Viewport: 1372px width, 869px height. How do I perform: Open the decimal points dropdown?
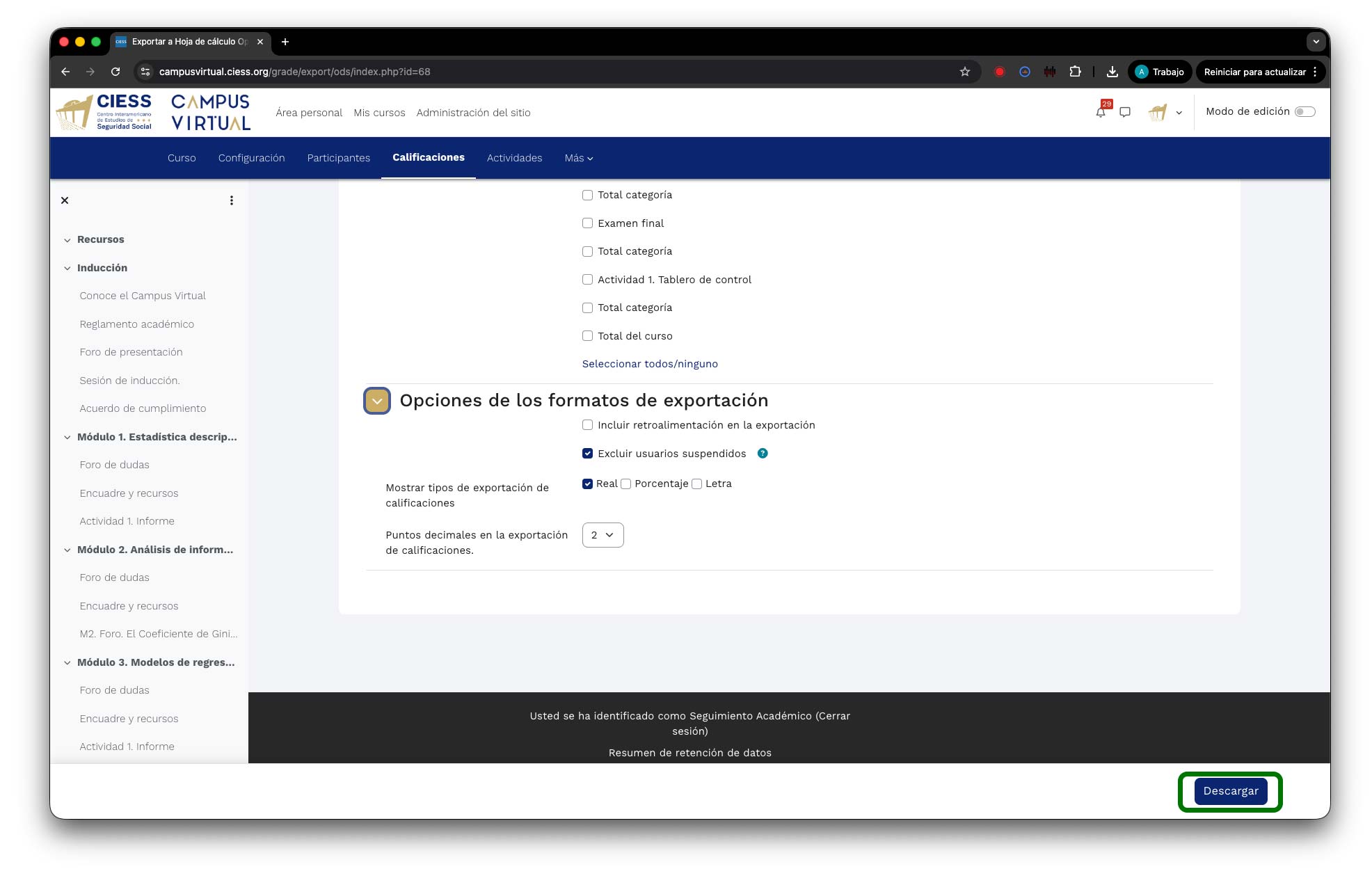coord(603,535)
